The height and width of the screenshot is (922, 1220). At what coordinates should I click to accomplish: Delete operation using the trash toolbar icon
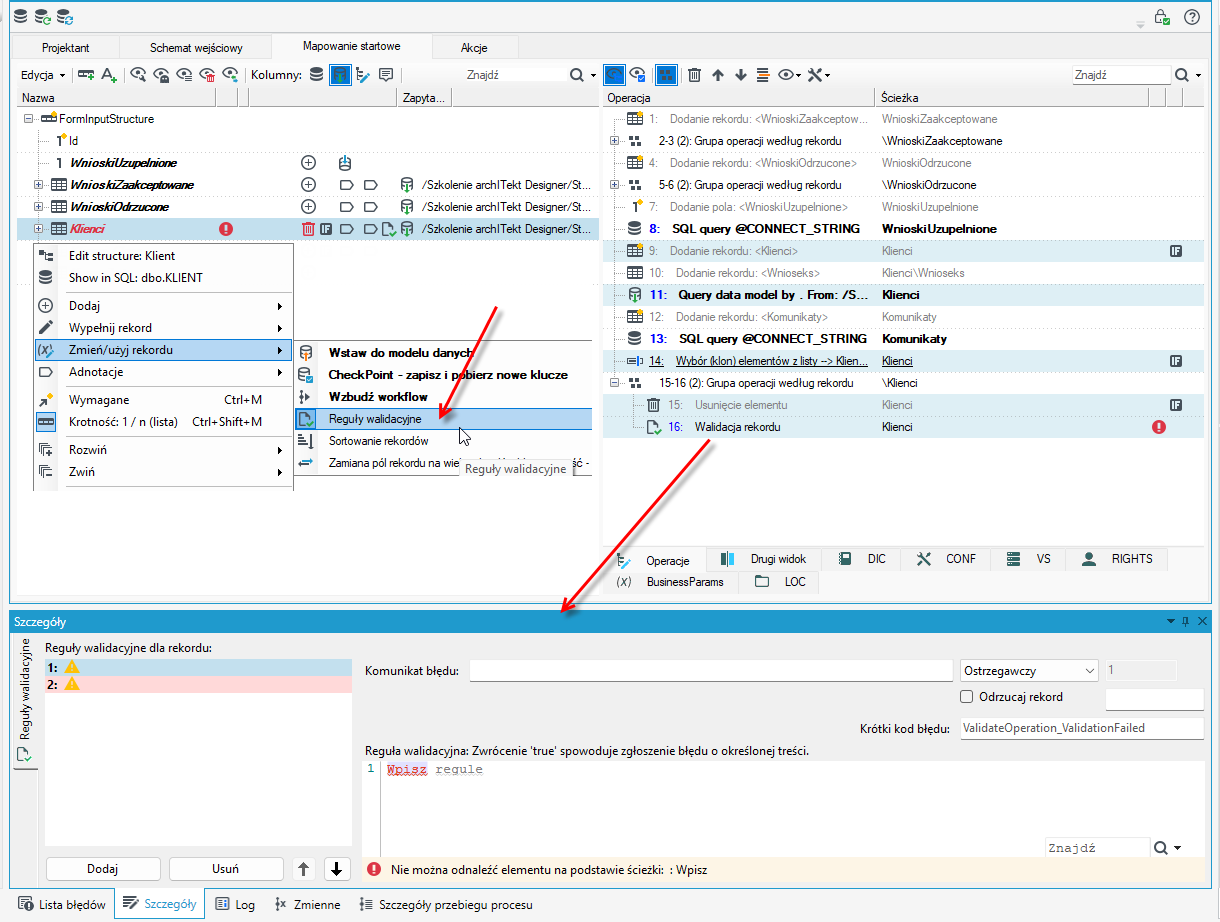[x=694, y=75]
